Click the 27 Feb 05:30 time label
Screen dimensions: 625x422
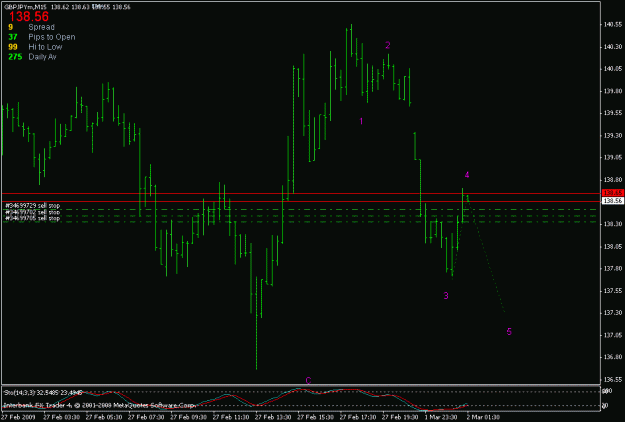tap(104, 417)
